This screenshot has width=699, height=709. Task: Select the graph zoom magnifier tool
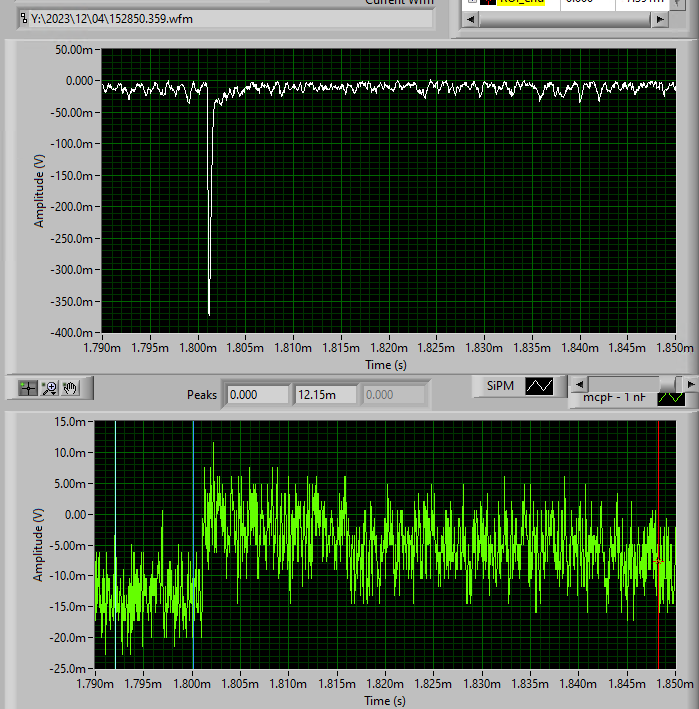pos(49,388)
